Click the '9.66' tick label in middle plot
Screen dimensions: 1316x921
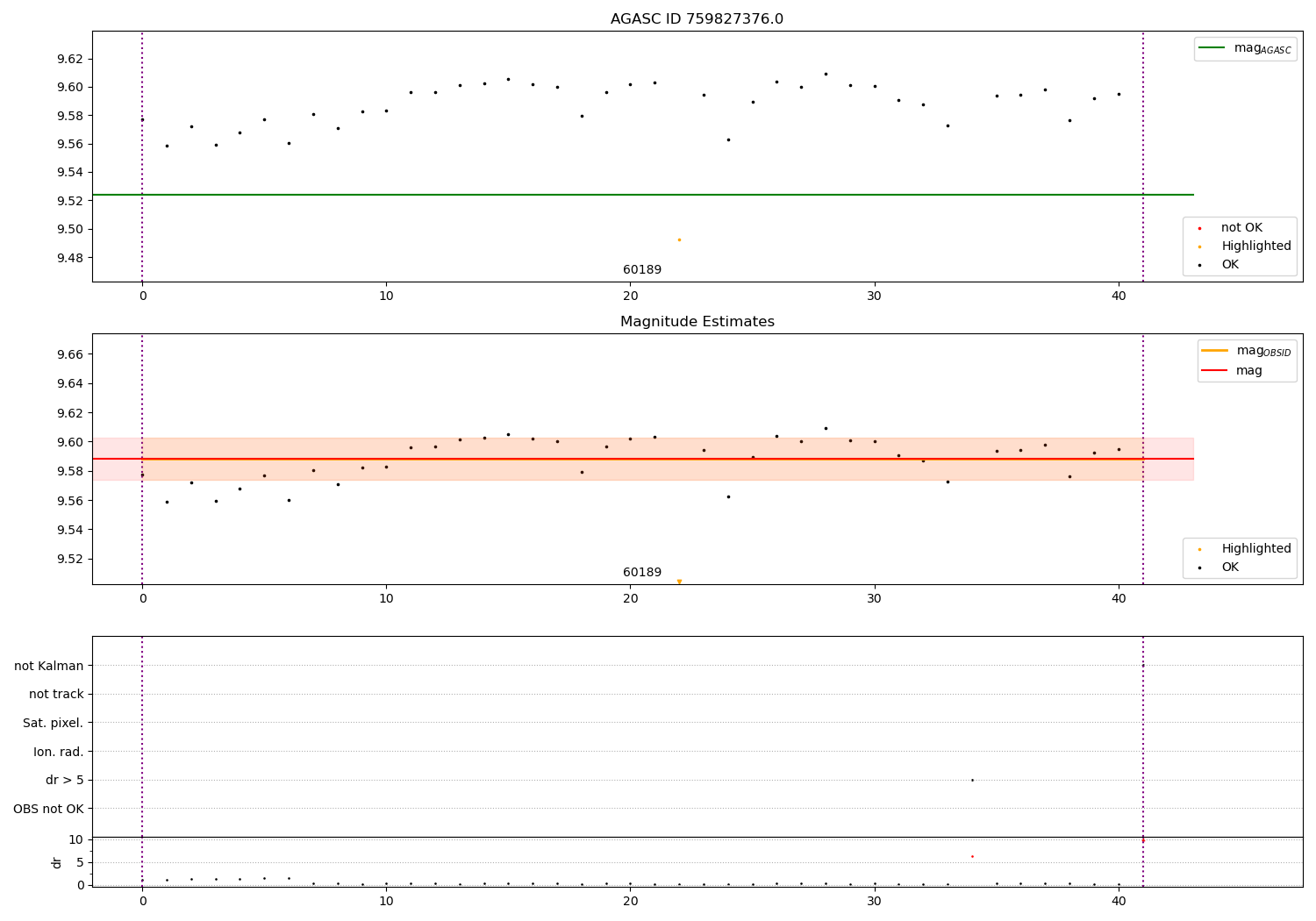70,354
